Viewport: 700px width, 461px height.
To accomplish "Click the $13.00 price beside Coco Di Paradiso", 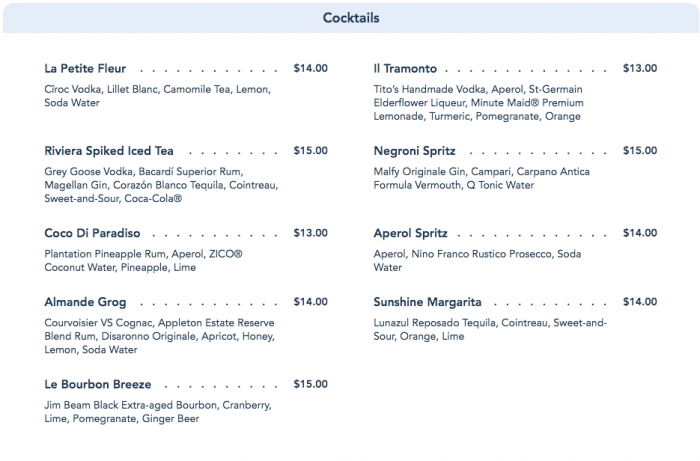I will 310,233.
